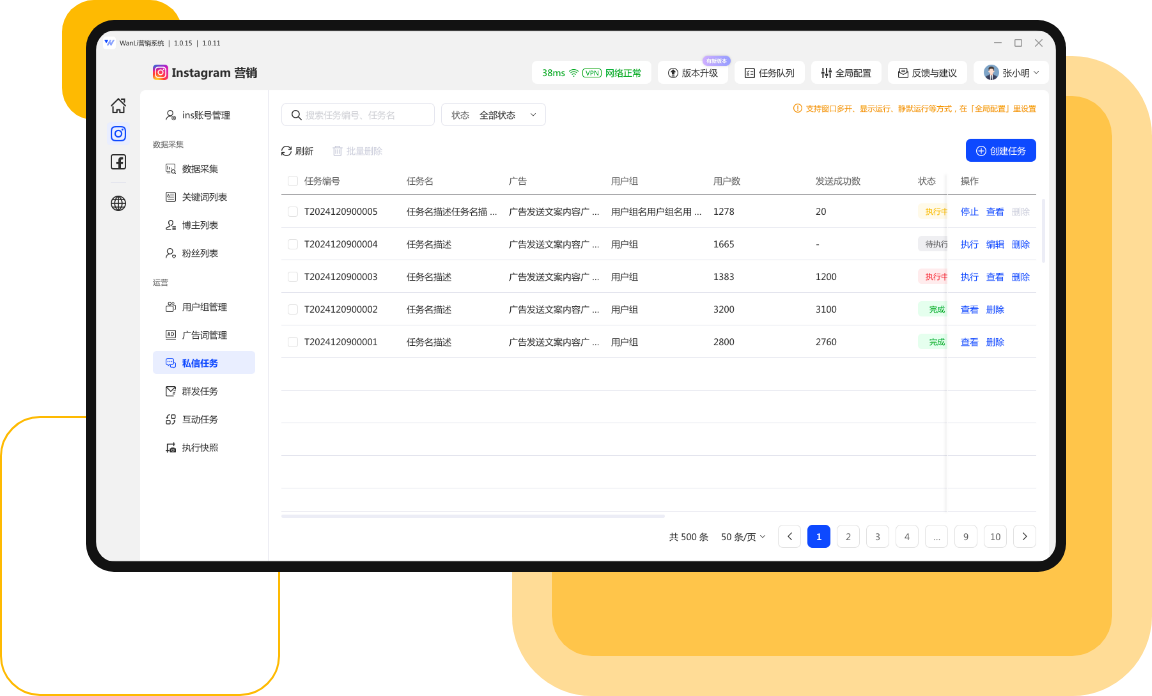Toggle the select-all checkbox in table header
The height and width of the screenshot is (696, 1152).
293,181
